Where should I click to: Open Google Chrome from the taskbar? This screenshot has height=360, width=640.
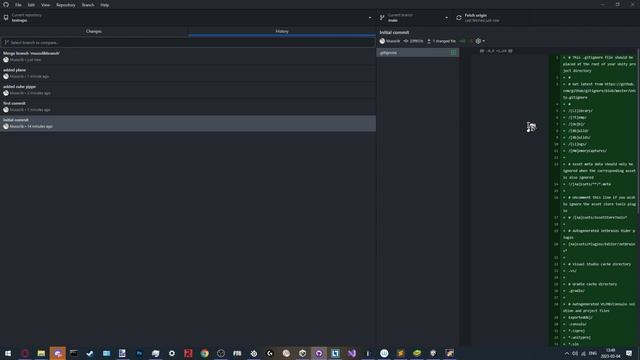(x=204, y=353)
